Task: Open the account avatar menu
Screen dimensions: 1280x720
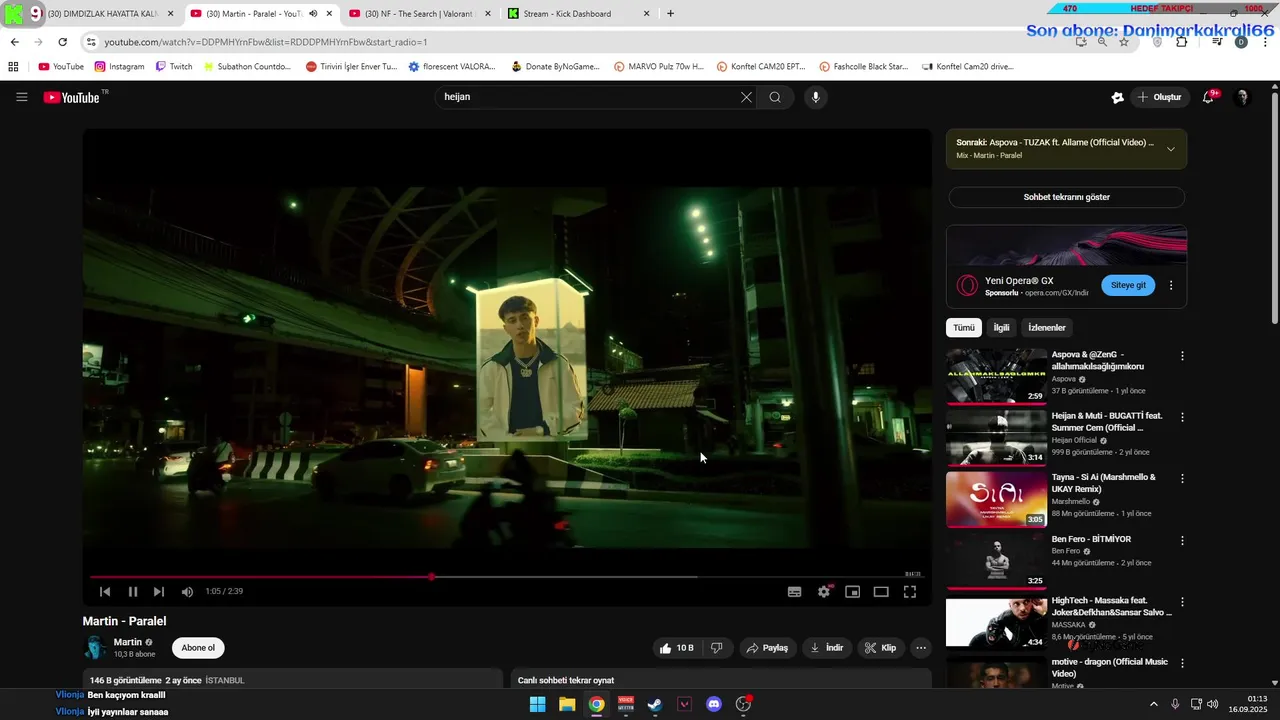Action: point(1243,97)
